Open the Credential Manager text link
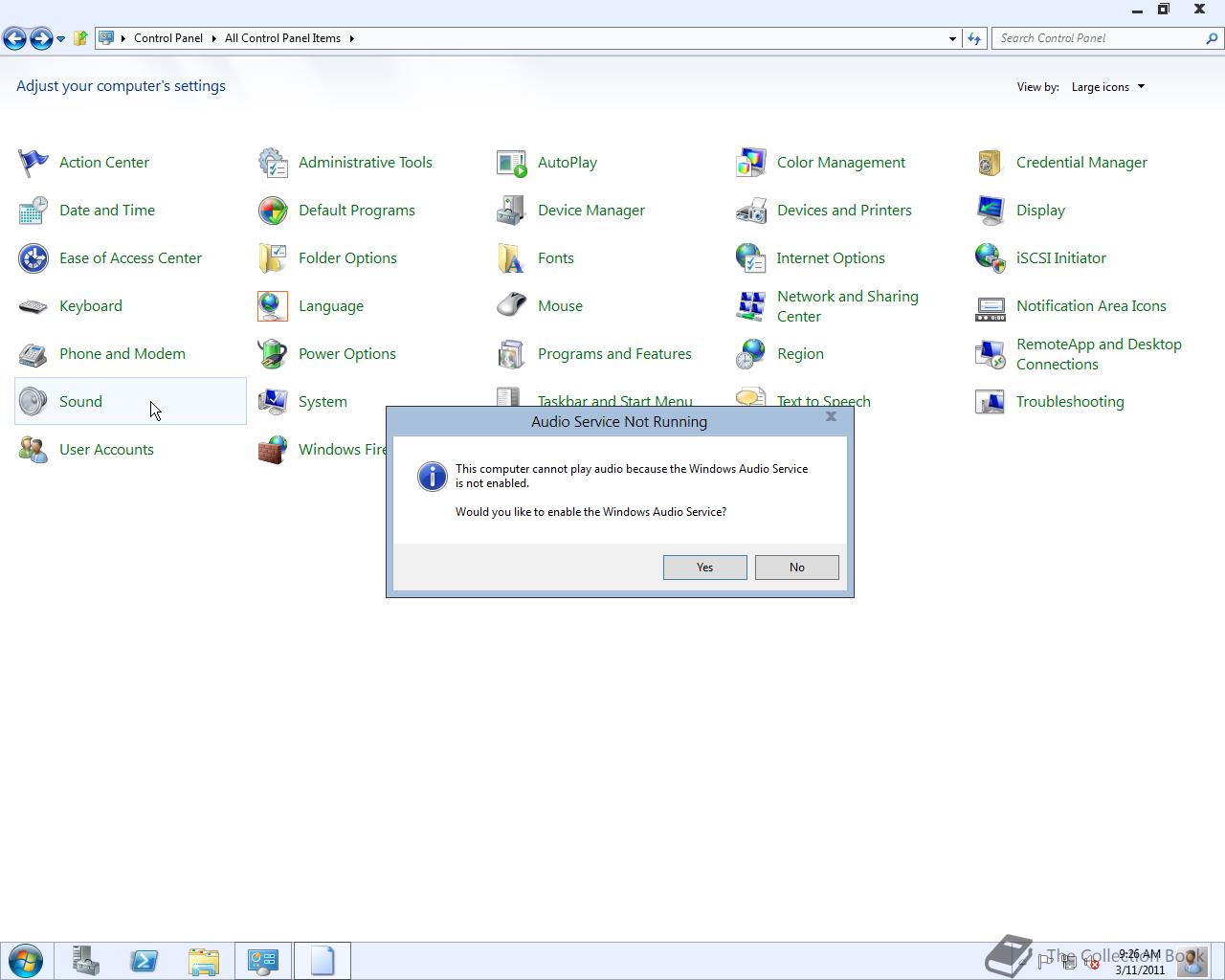 point(1081,163)
